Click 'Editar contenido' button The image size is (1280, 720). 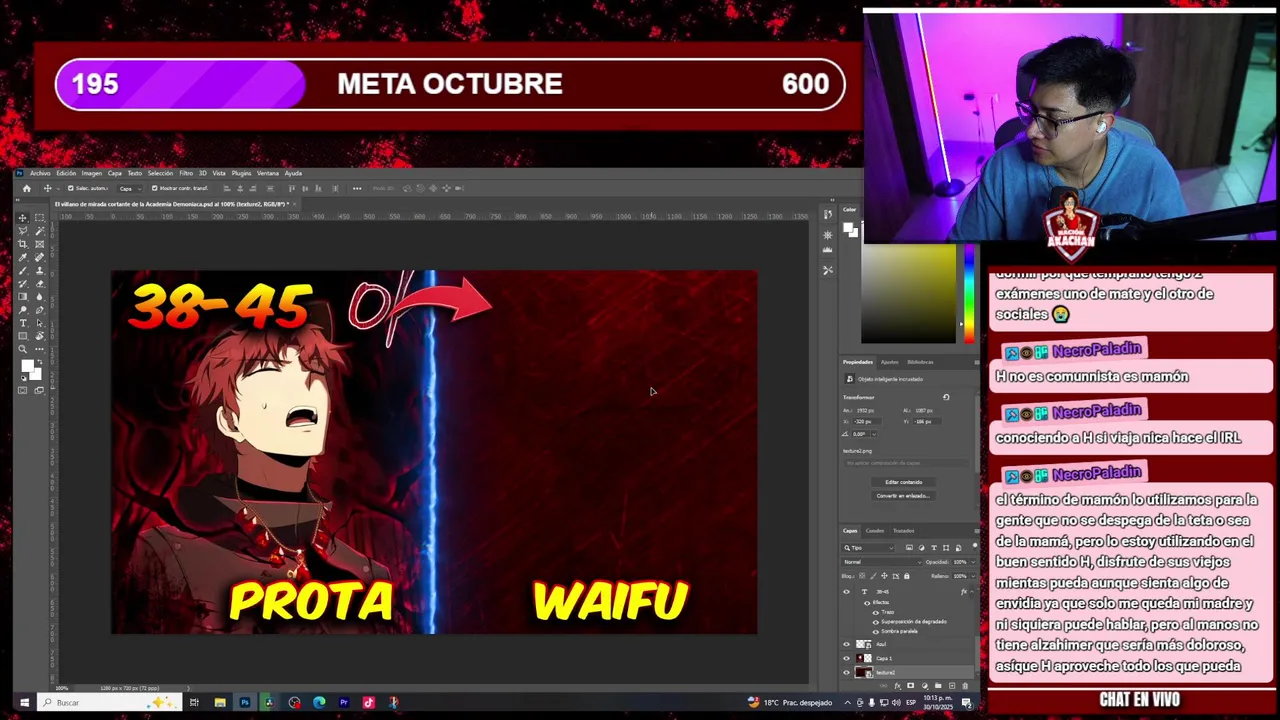click(903, 482)
